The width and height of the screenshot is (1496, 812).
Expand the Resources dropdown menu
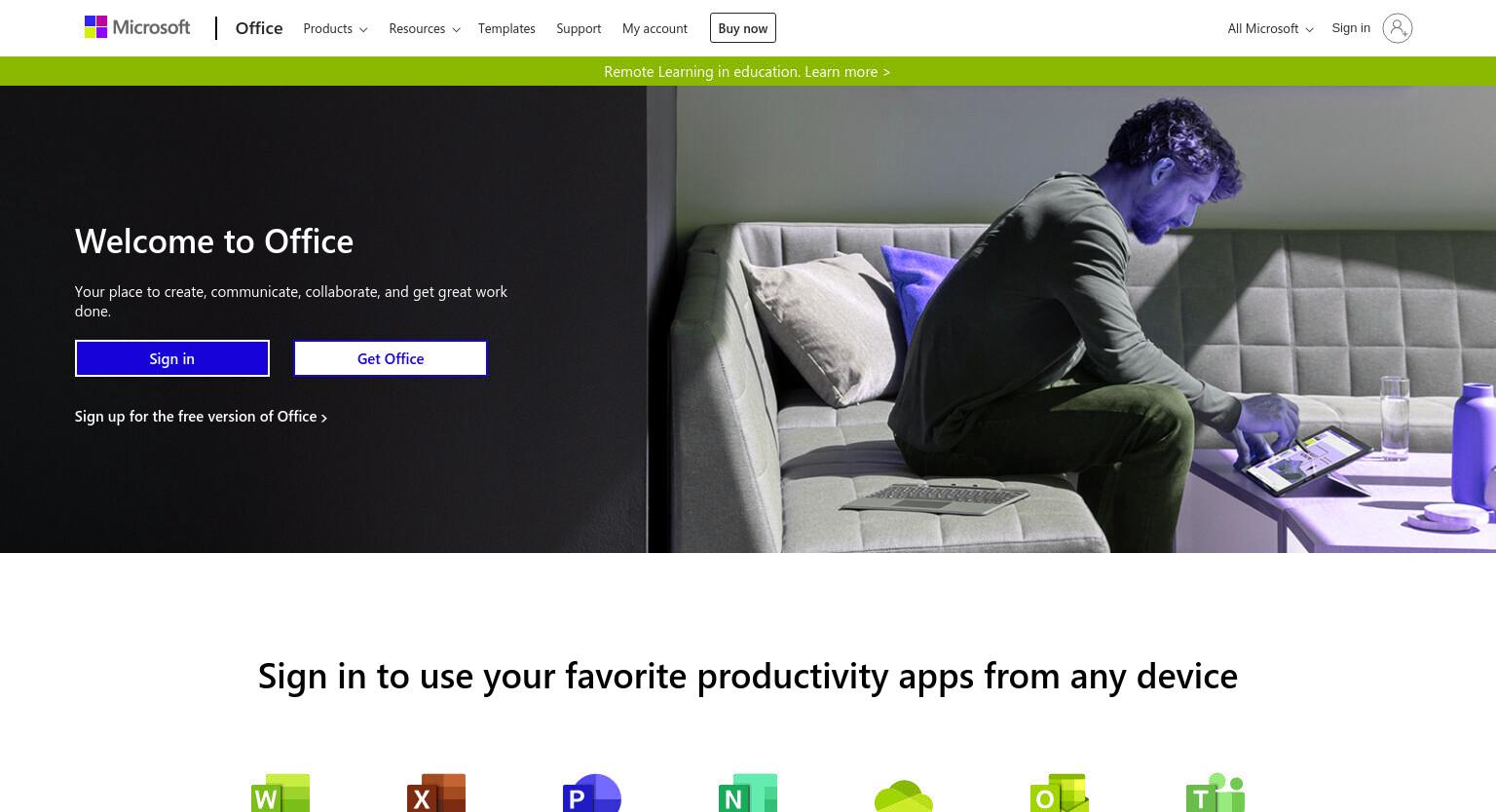(425, 28)
